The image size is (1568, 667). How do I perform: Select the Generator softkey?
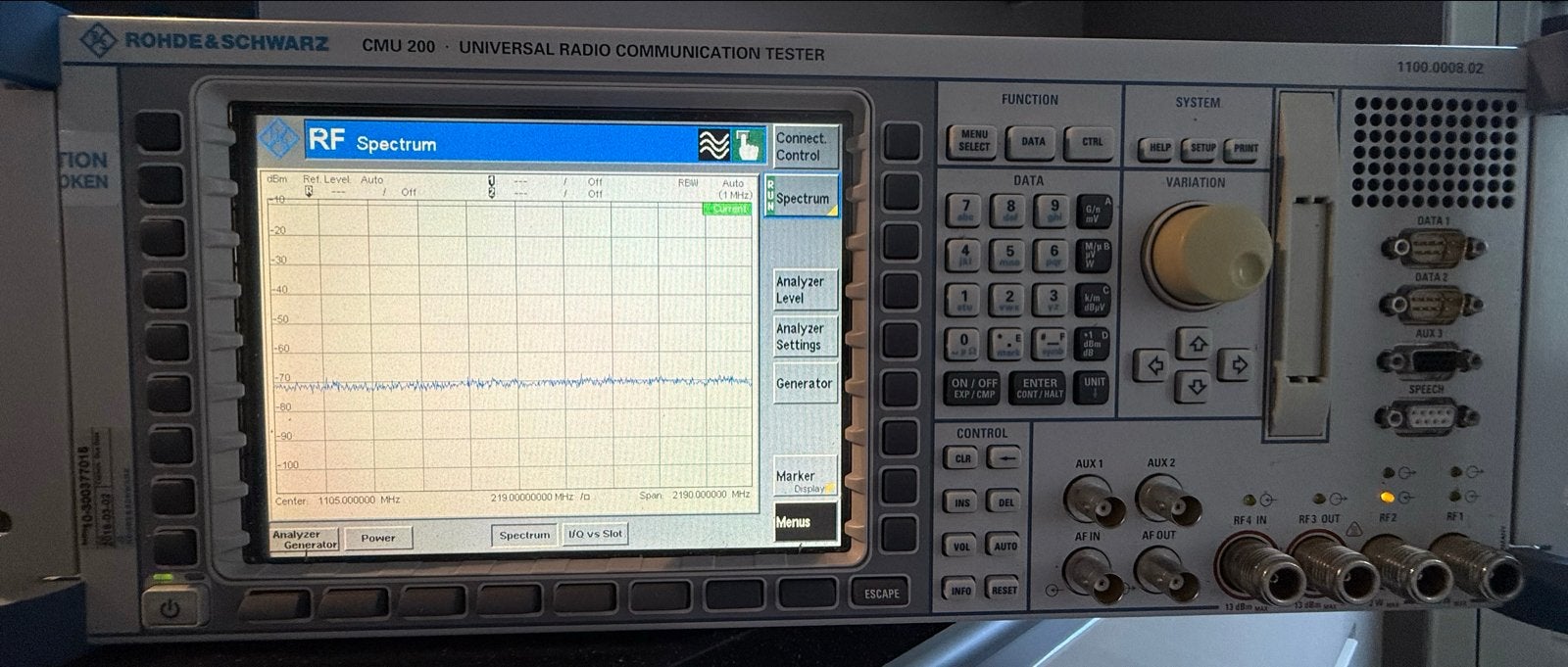tap(804, 384)
